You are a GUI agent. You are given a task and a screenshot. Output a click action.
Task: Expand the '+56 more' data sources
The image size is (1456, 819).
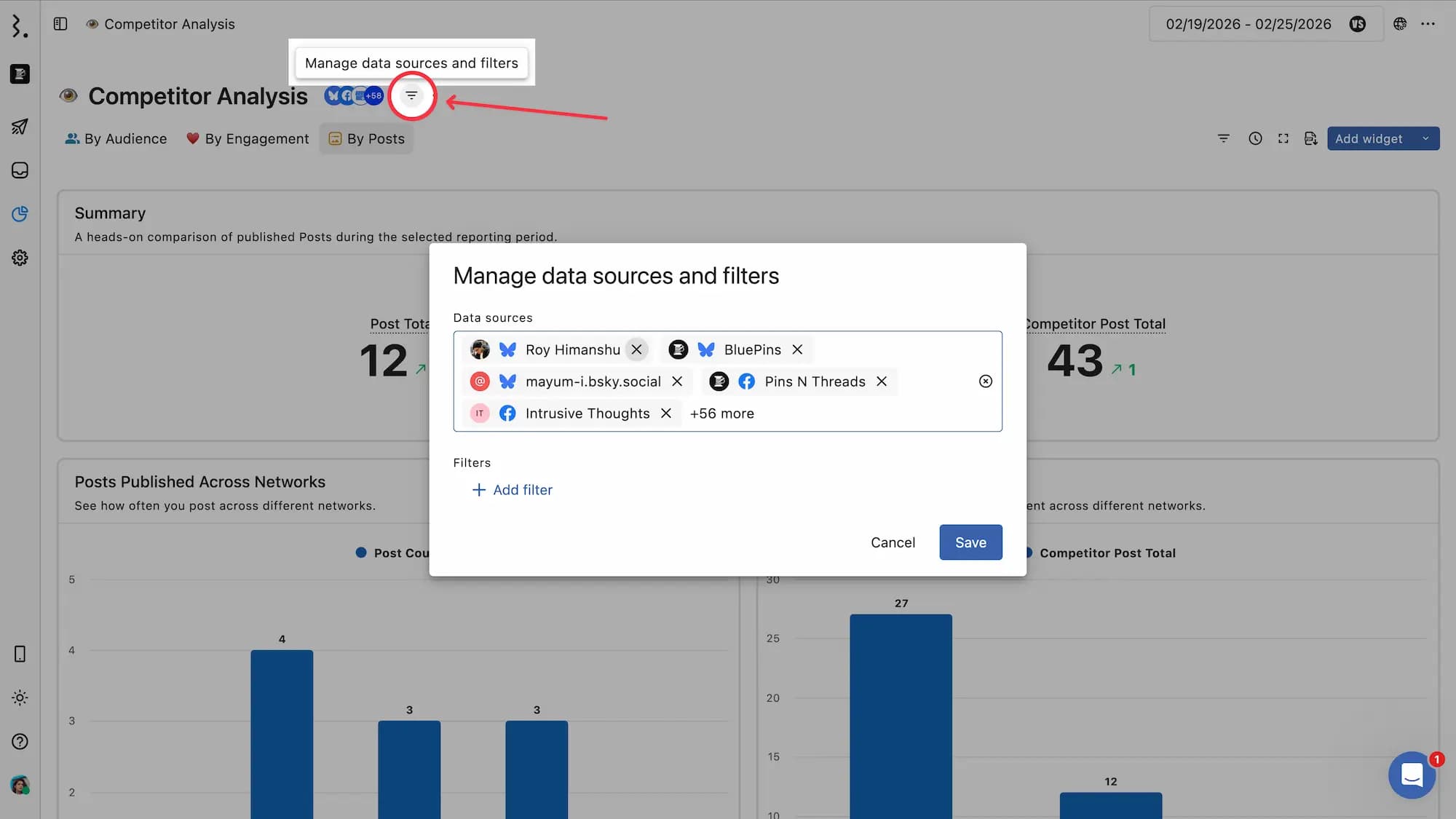(x=721, y=414)
